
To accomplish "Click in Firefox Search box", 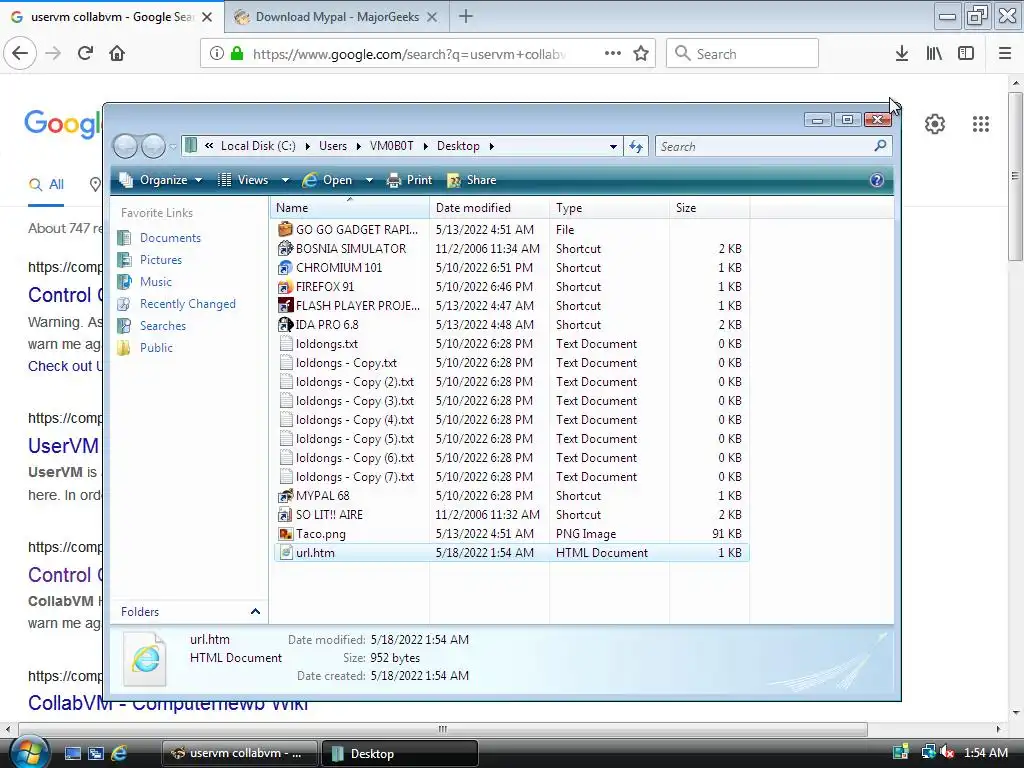I will [x=743, y=54].
